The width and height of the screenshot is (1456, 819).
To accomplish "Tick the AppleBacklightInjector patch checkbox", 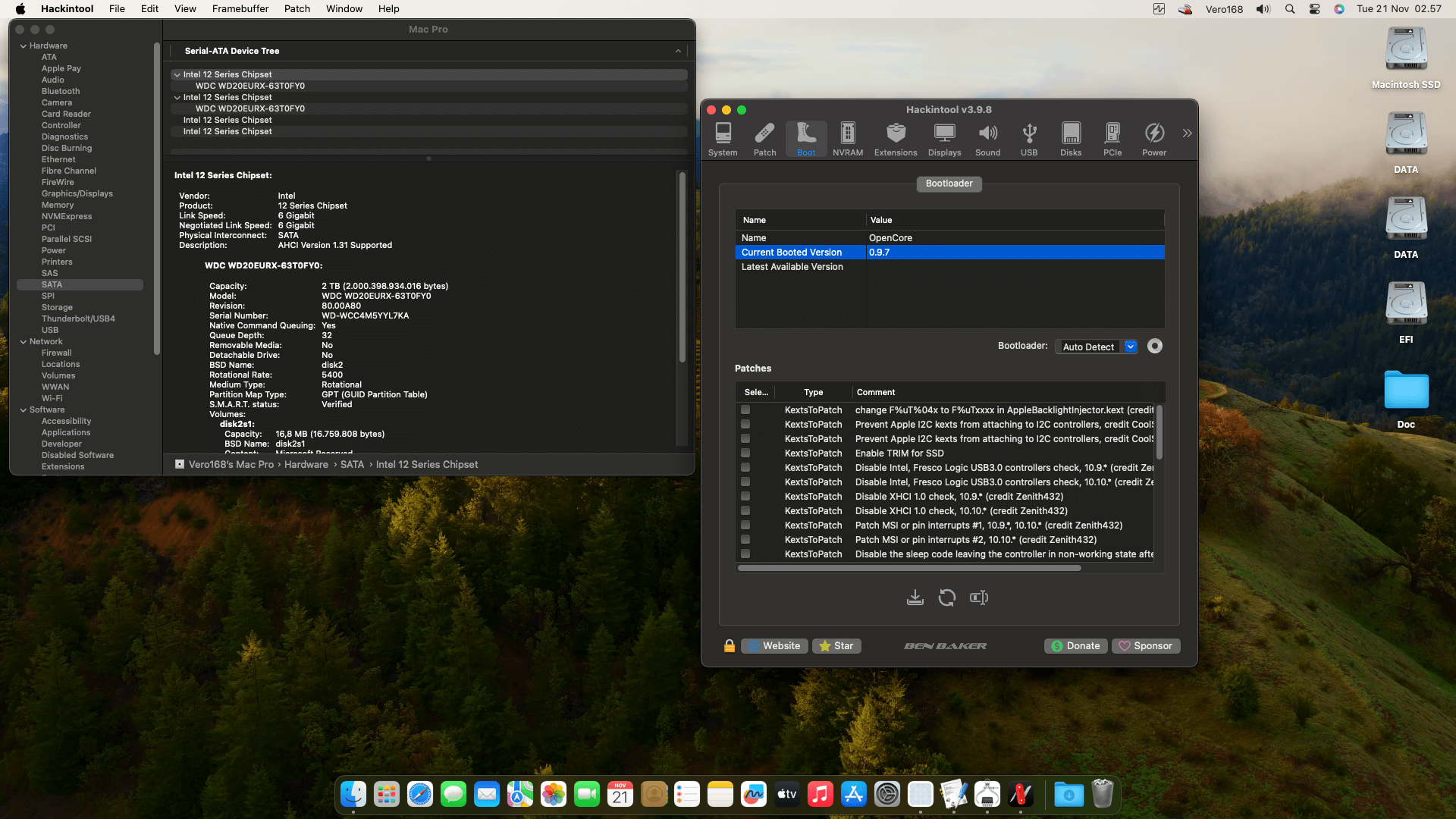I will (745, 409).
